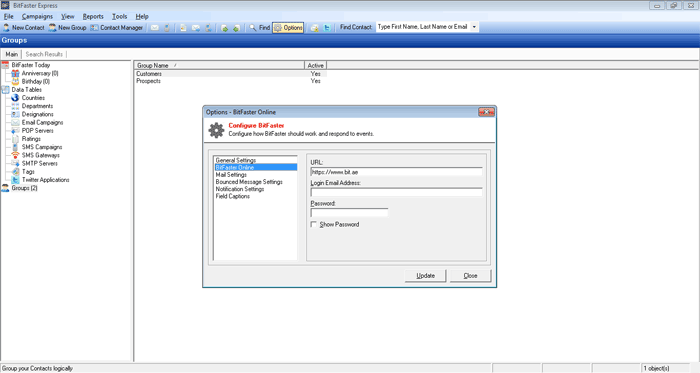
Task: Click the Login Email Address field
Action: (x=396, y=192)
